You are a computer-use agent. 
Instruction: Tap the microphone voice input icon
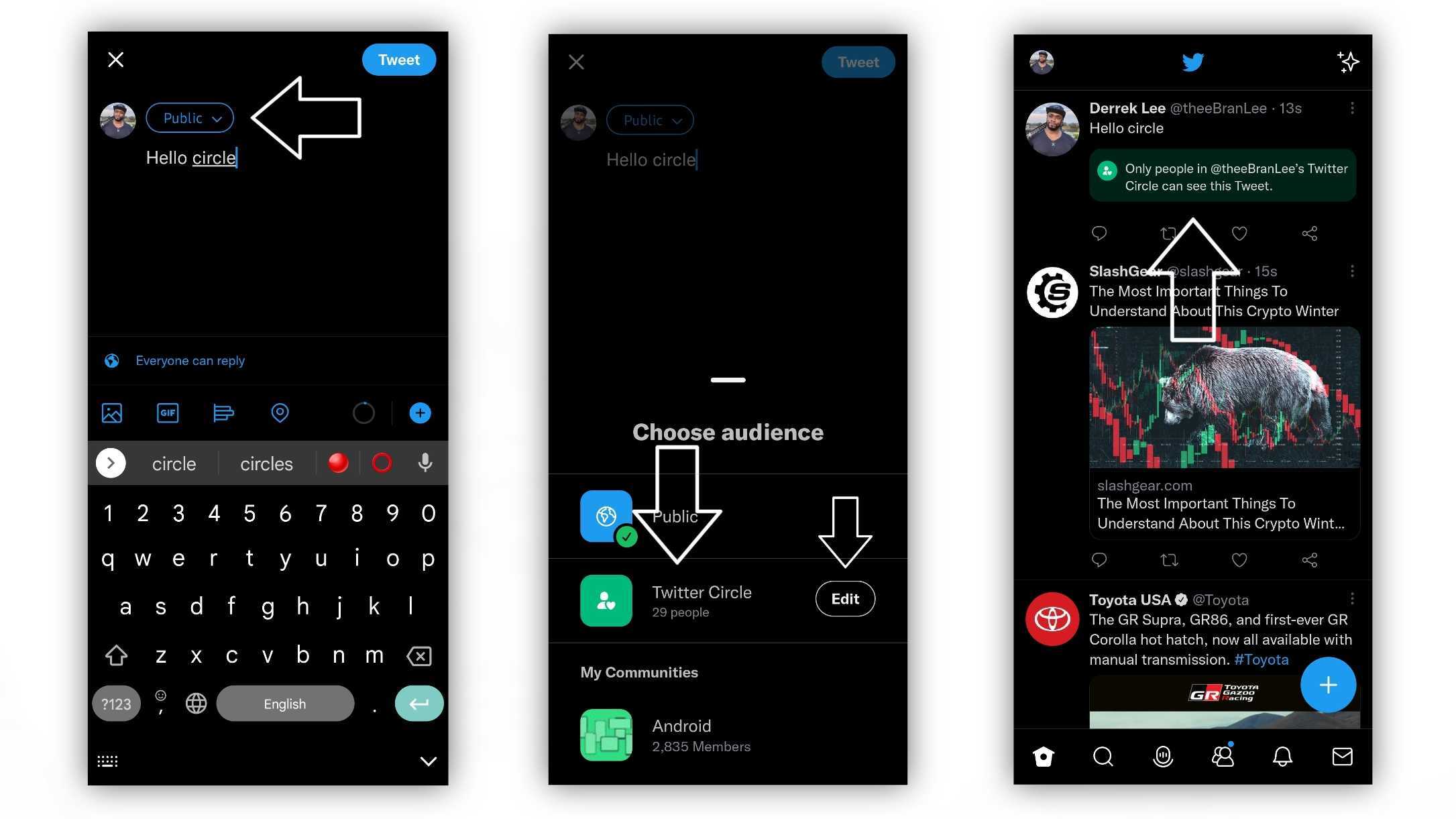click(x=424, y=462)
